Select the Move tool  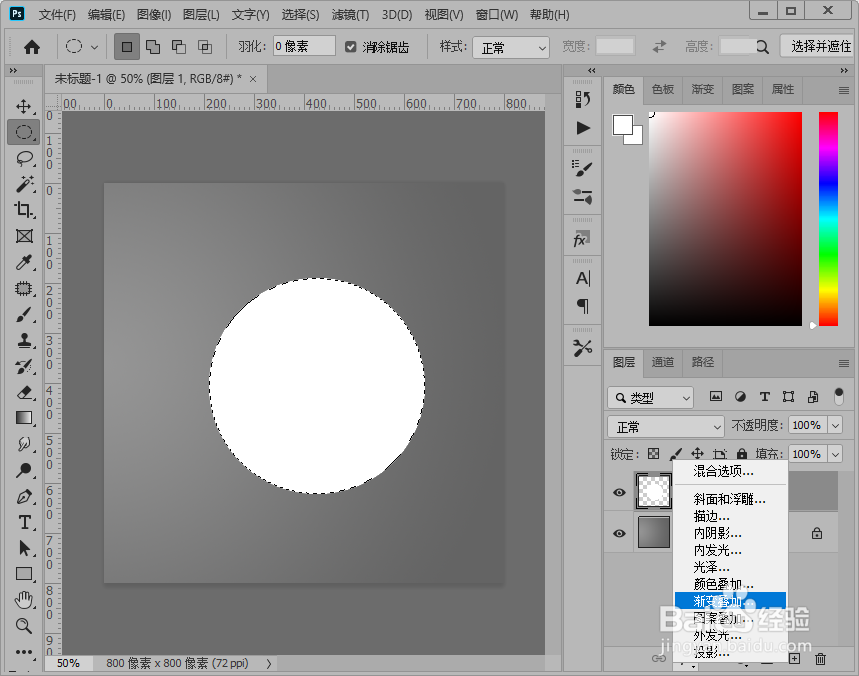coord(24,106)
